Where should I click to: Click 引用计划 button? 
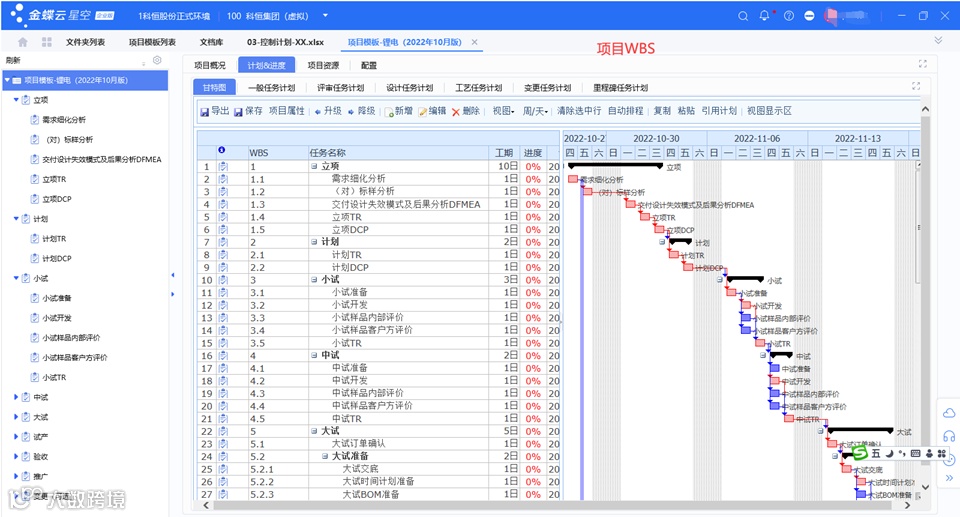pyautogui.click(x=719, y=111)
